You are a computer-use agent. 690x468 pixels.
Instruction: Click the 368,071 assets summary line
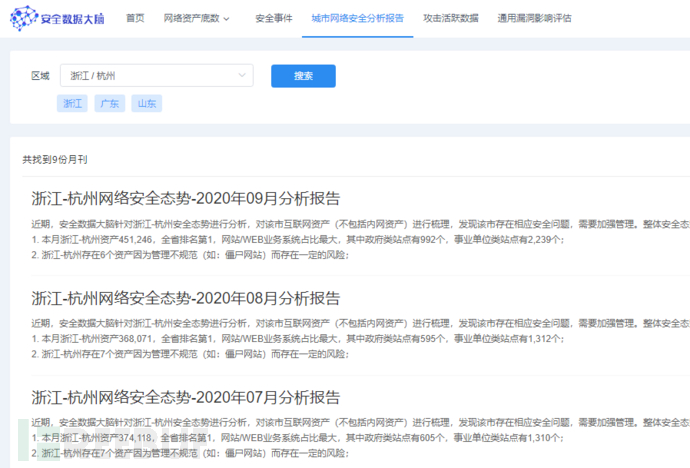300,339
